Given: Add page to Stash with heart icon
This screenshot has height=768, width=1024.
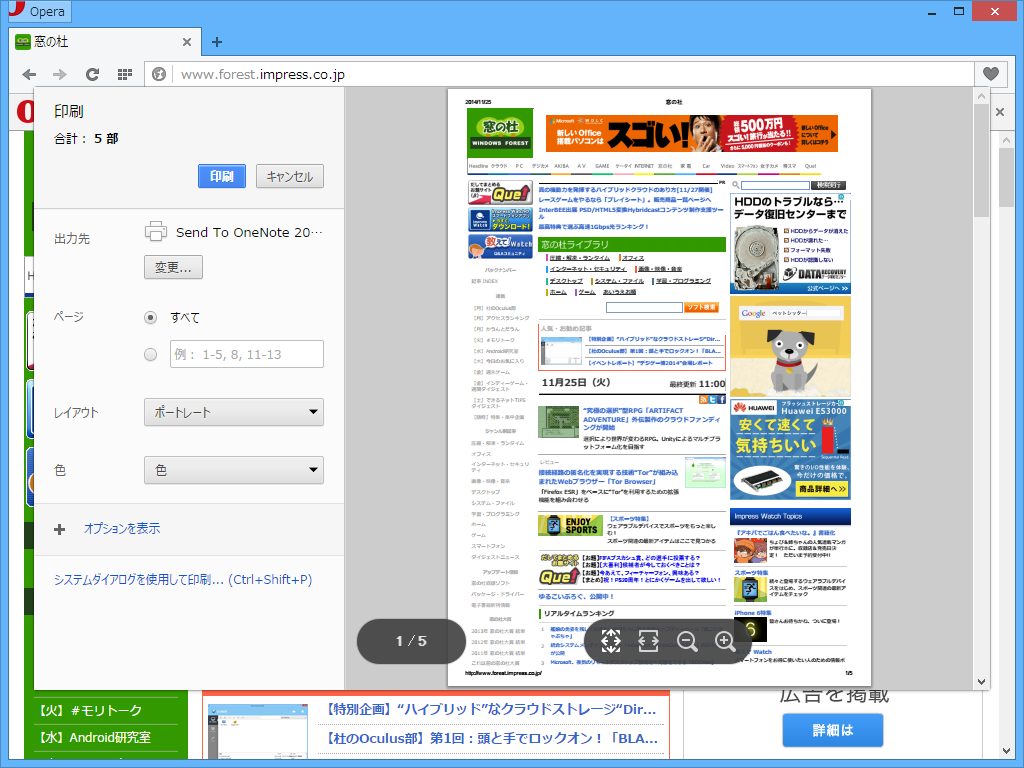Looking at the screenshot, I should click(x=991, y=74).
